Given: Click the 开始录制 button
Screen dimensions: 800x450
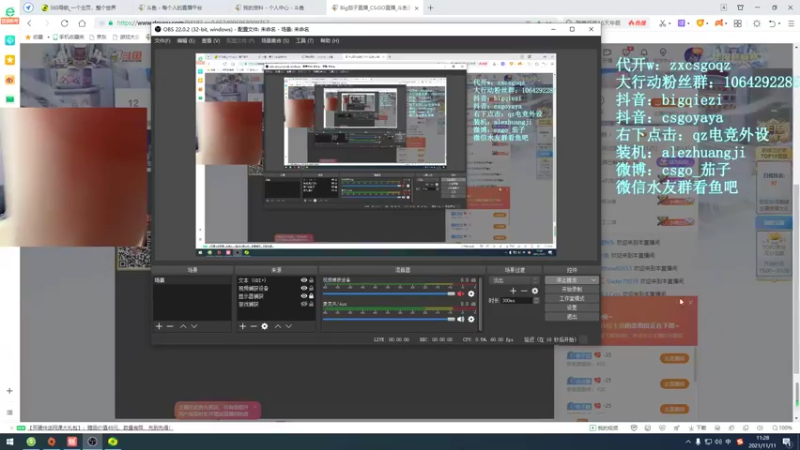Looking at the screenshot, I should click(x=571, y=289).
